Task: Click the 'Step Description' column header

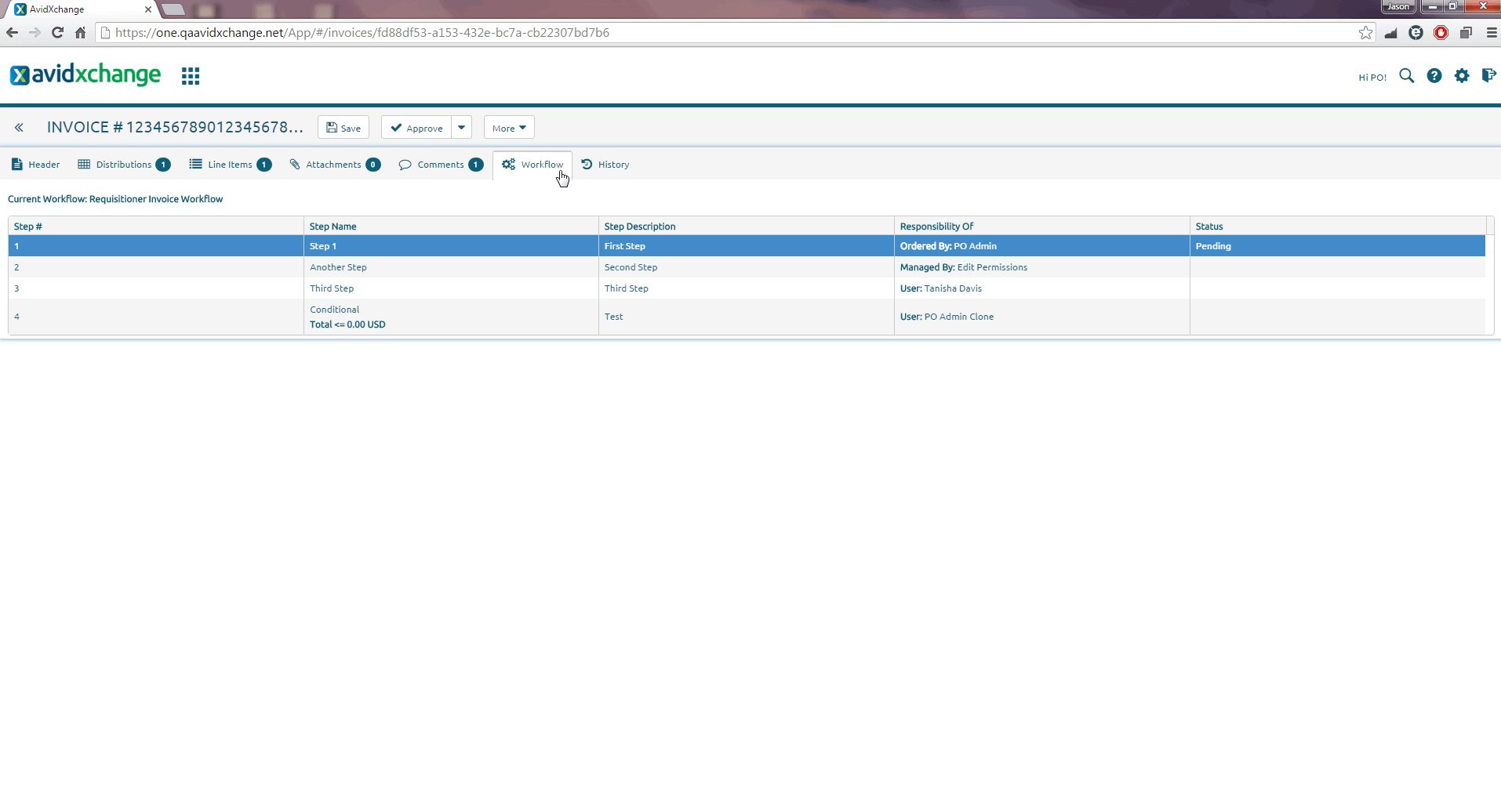Action: [x=747, y=227]
